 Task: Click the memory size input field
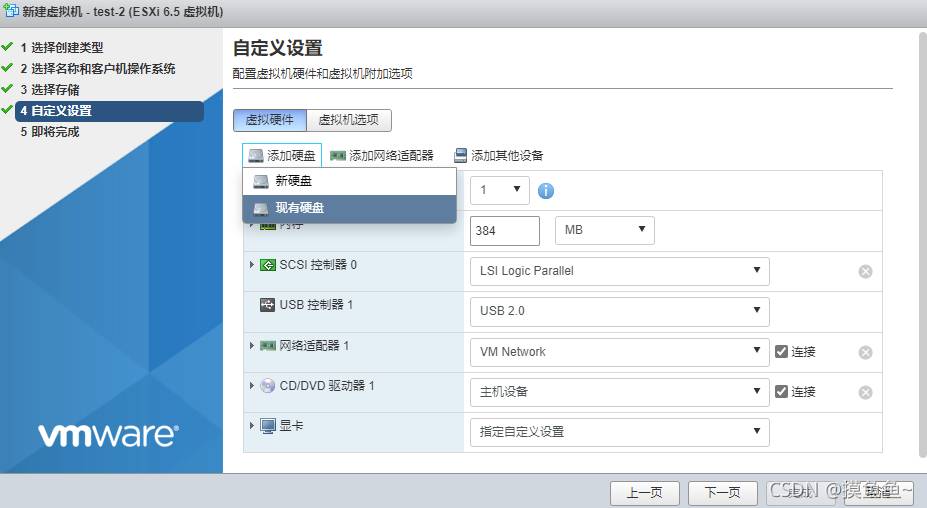click(504, 230)
